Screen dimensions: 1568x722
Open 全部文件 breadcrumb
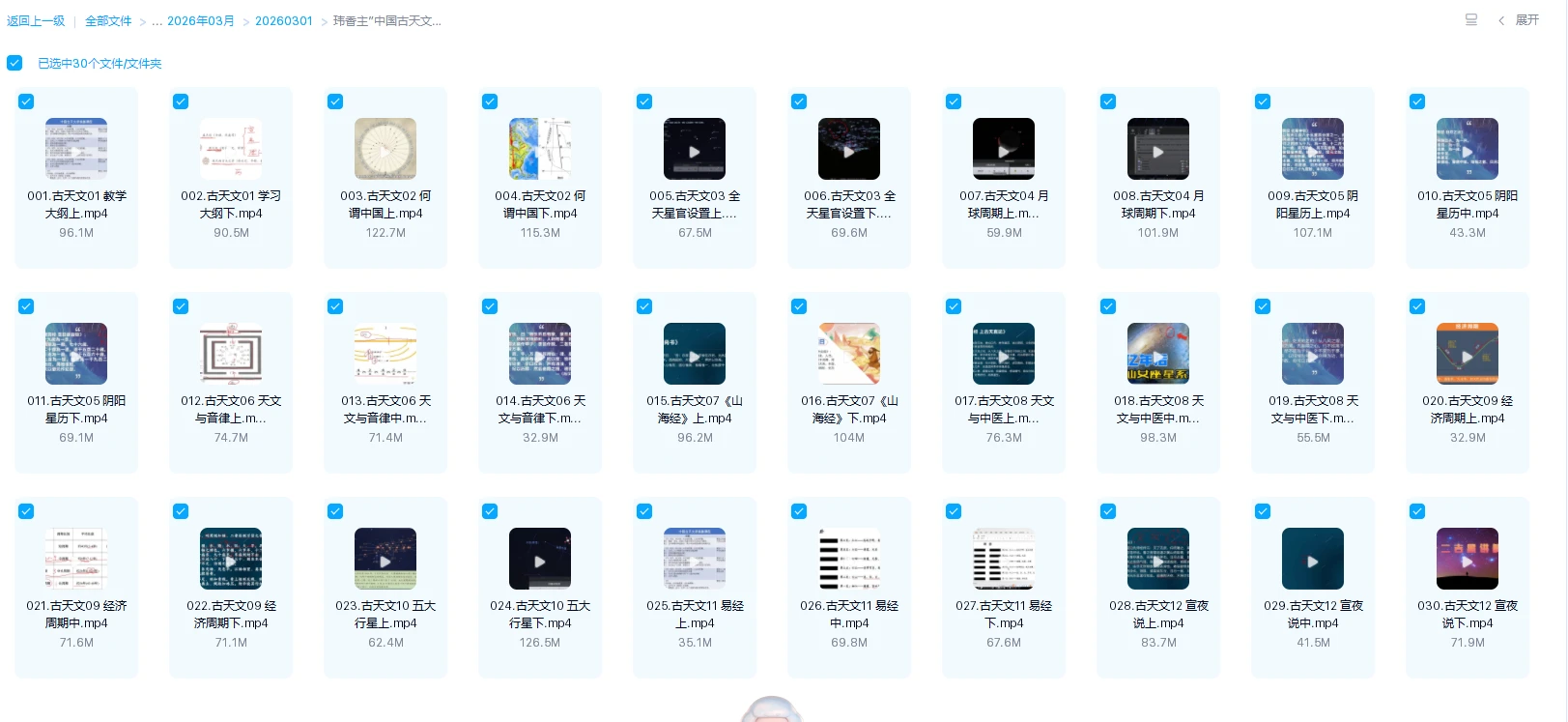click(108, 20)
